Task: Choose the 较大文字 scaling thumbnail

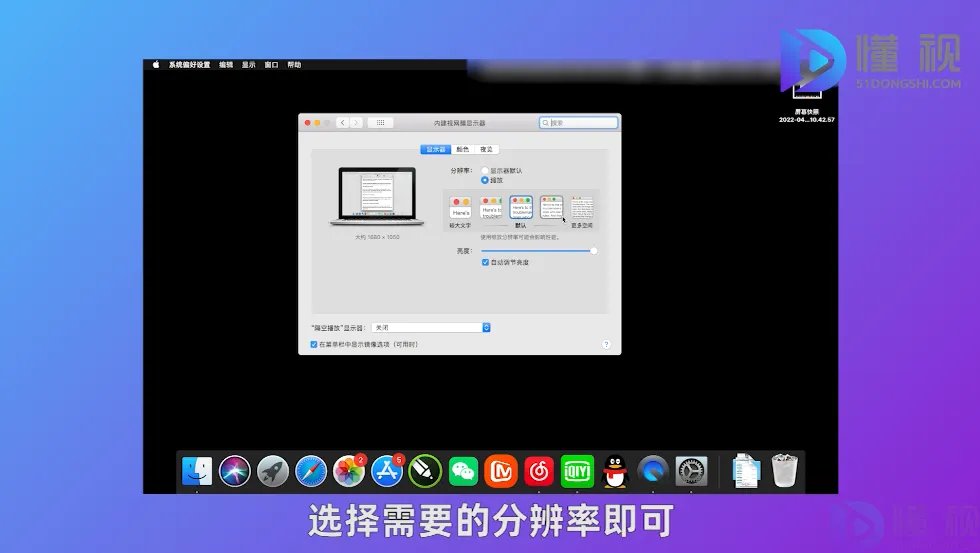Action: [x=461, y=208]
